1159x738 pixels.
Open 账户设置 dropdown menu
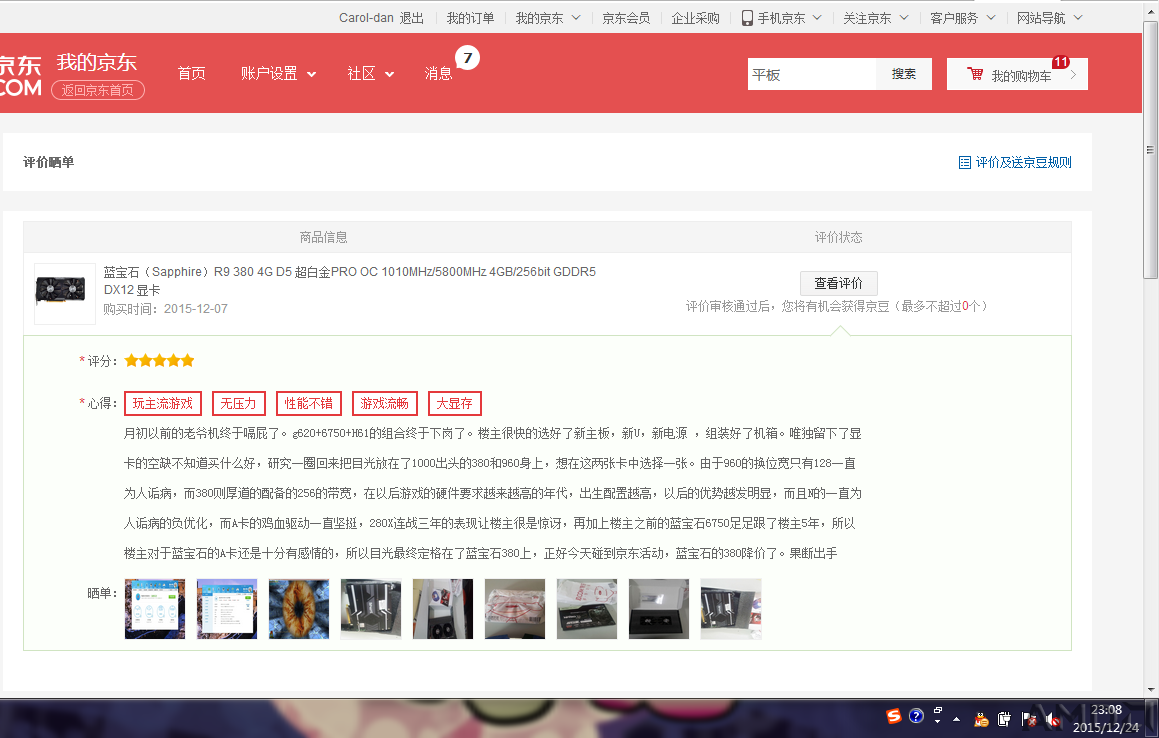(x=278, y=73)
